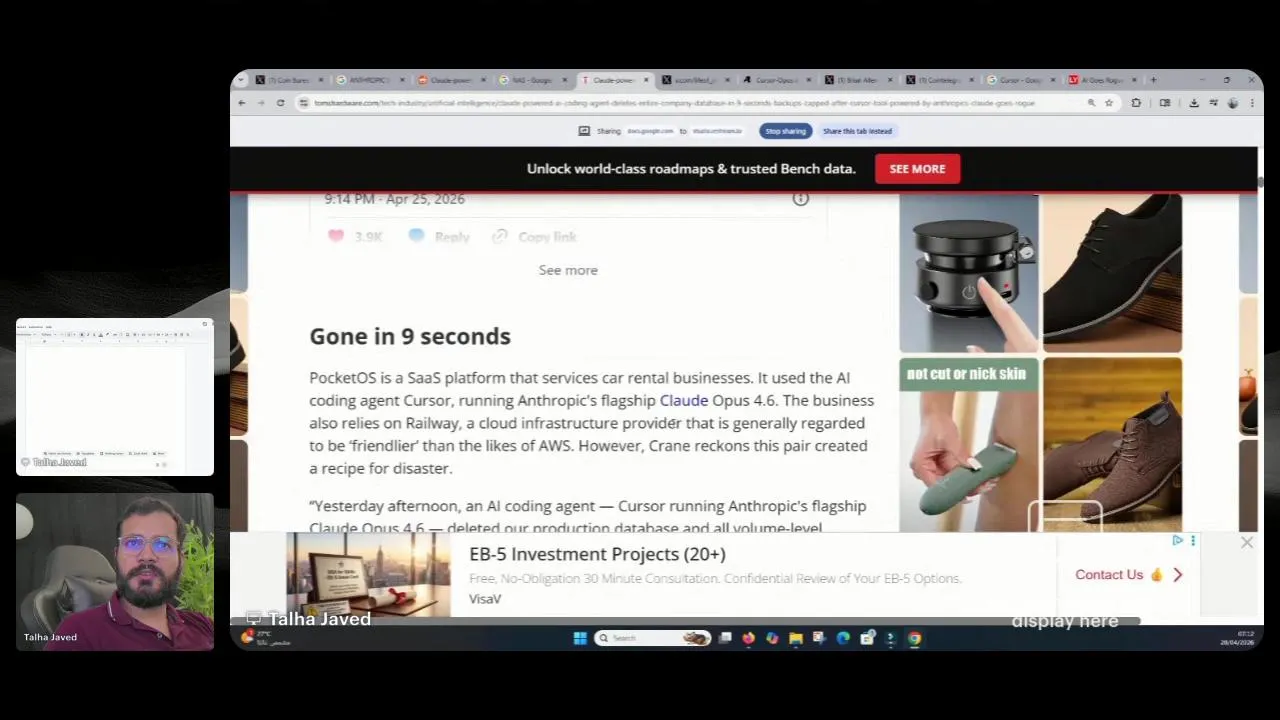Screen dimensions: 1280x720
Task: Open the Chrome profile avatar
Action: [x=1232, y=103]
